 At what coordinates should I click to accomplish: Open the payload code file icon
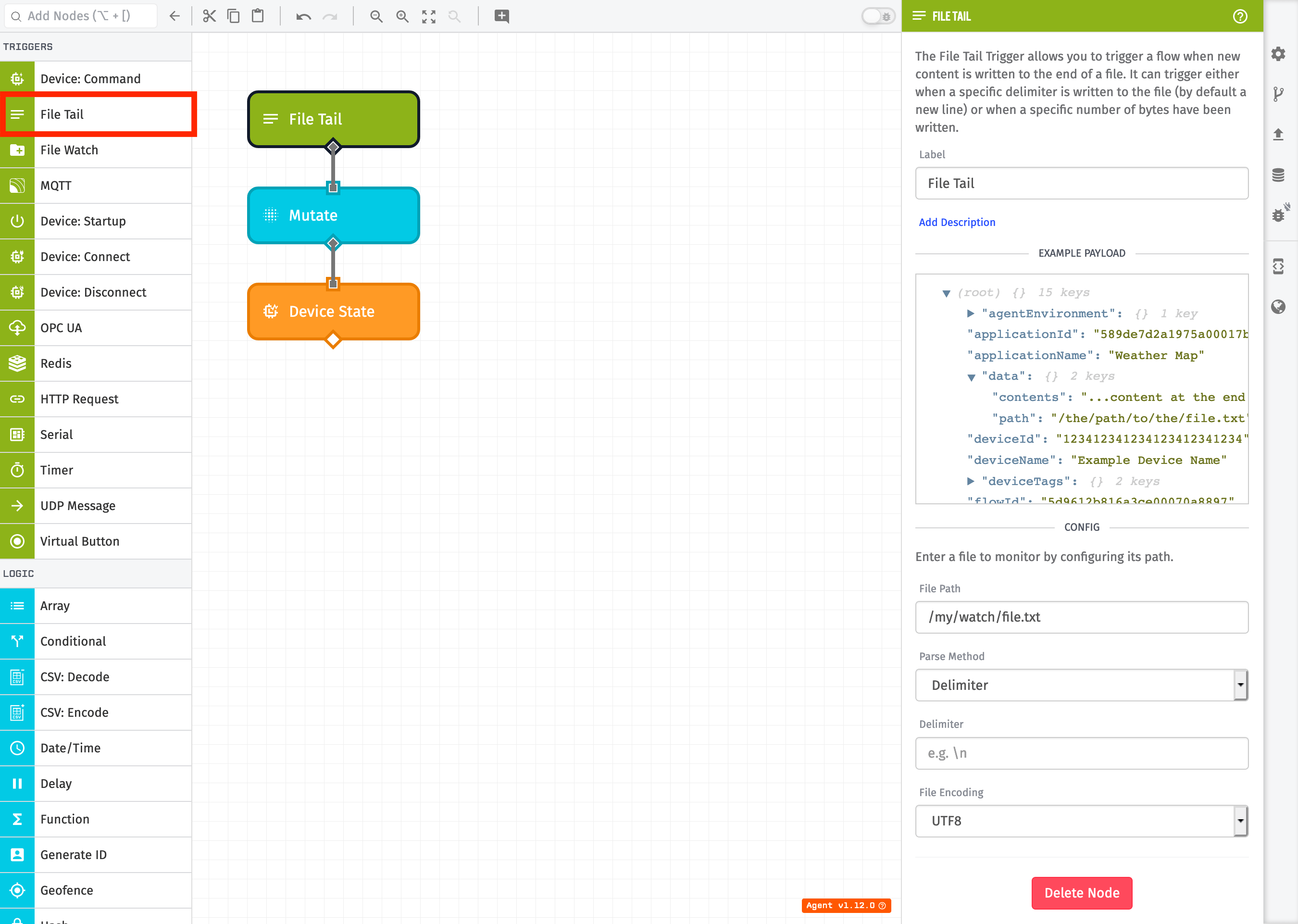coord(1278,266)
